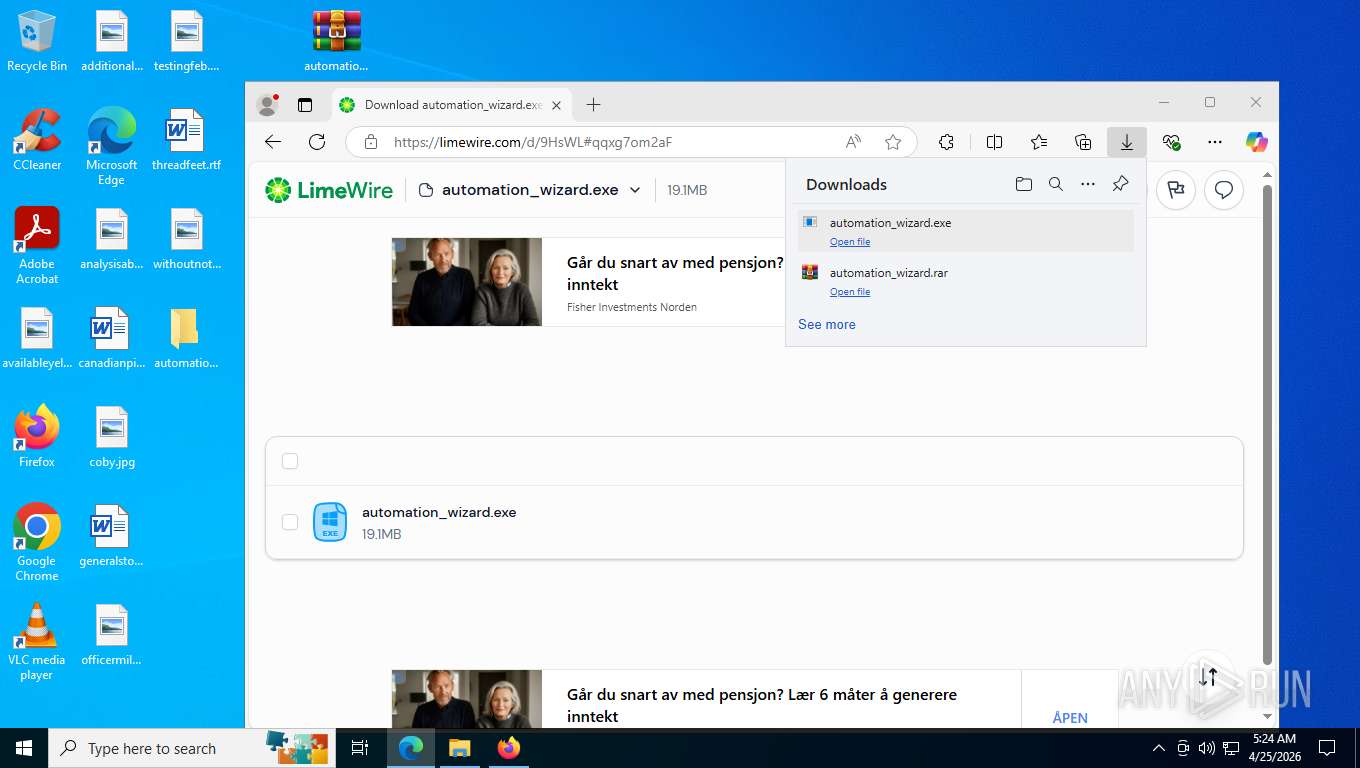Screen dimensions: 1360x768
Task: Toggle the Downloads toolbar button
Action: pyautogui.click(x=1127, y=142)
